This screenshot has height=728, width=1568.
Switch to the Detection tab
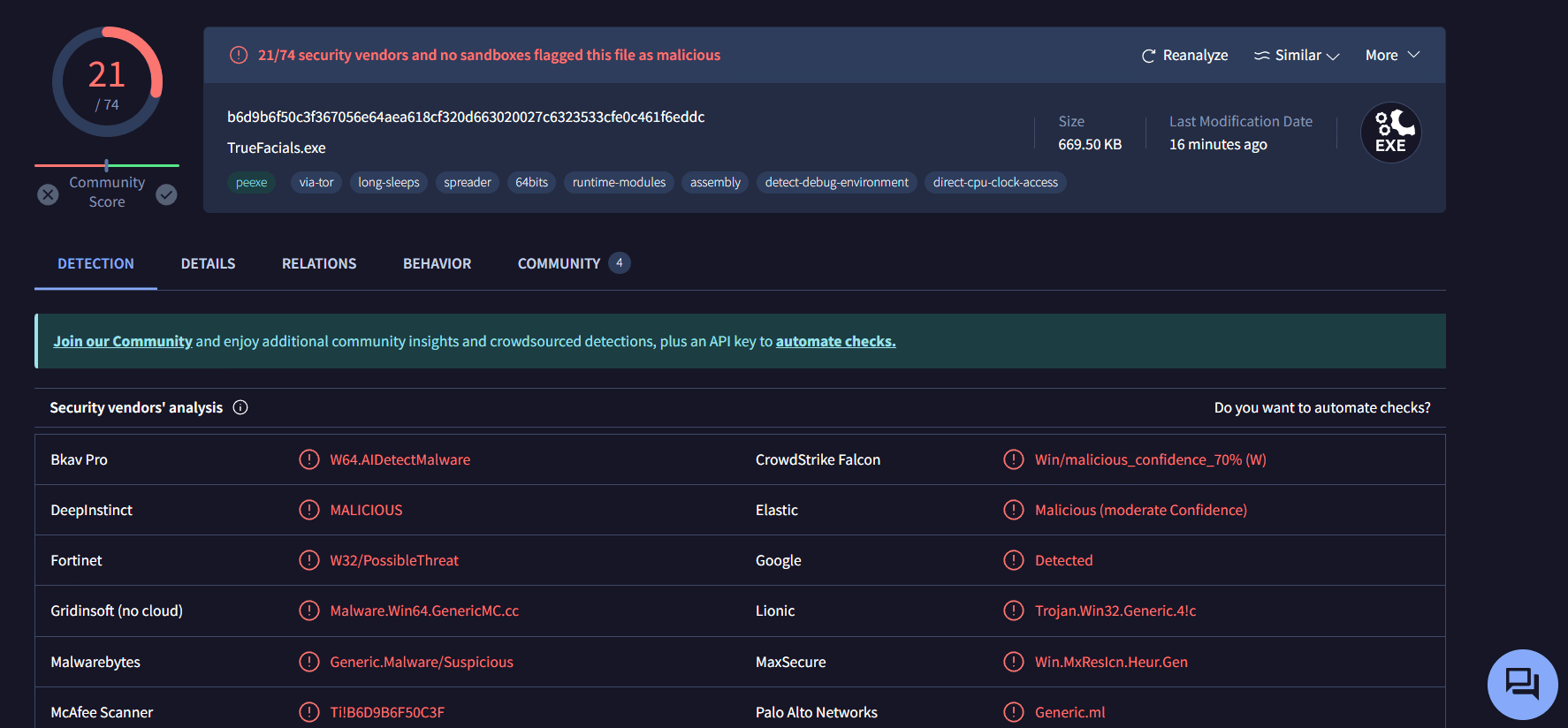pyautogui.click(x=95, y=263)
